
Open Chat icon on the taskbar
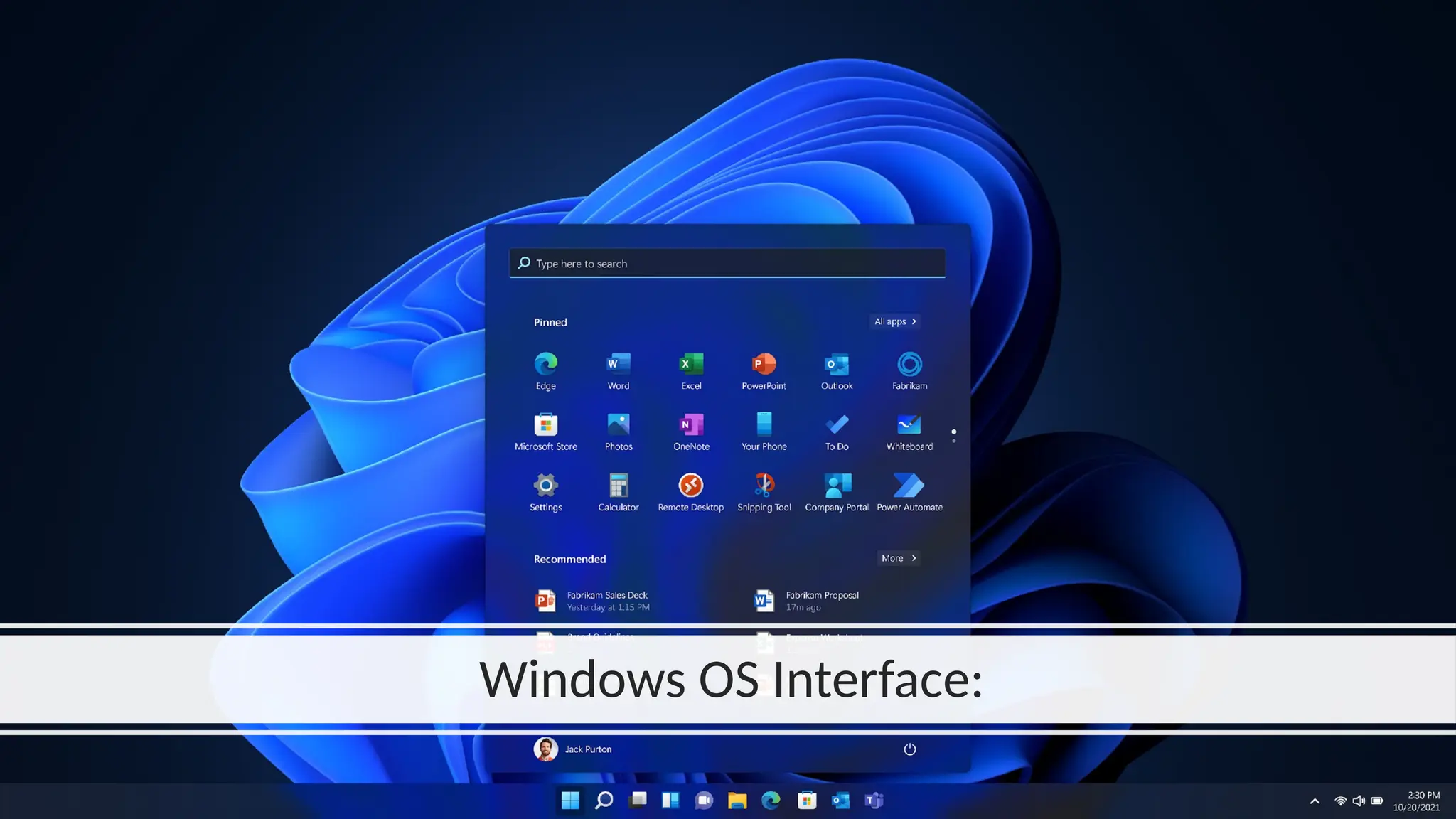pos(704,801)
